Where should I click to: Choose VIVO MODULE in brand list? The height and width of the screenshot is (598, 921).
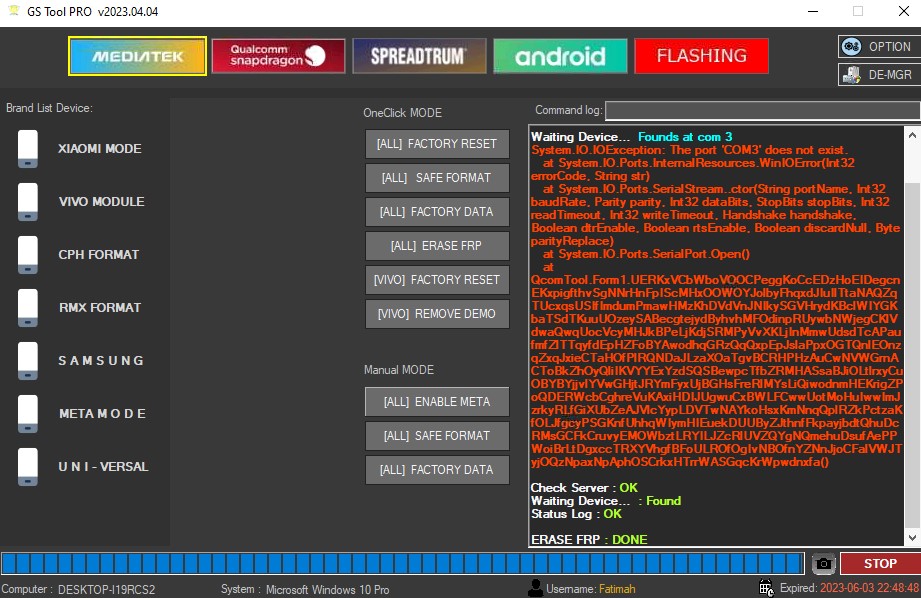point(102,201)
